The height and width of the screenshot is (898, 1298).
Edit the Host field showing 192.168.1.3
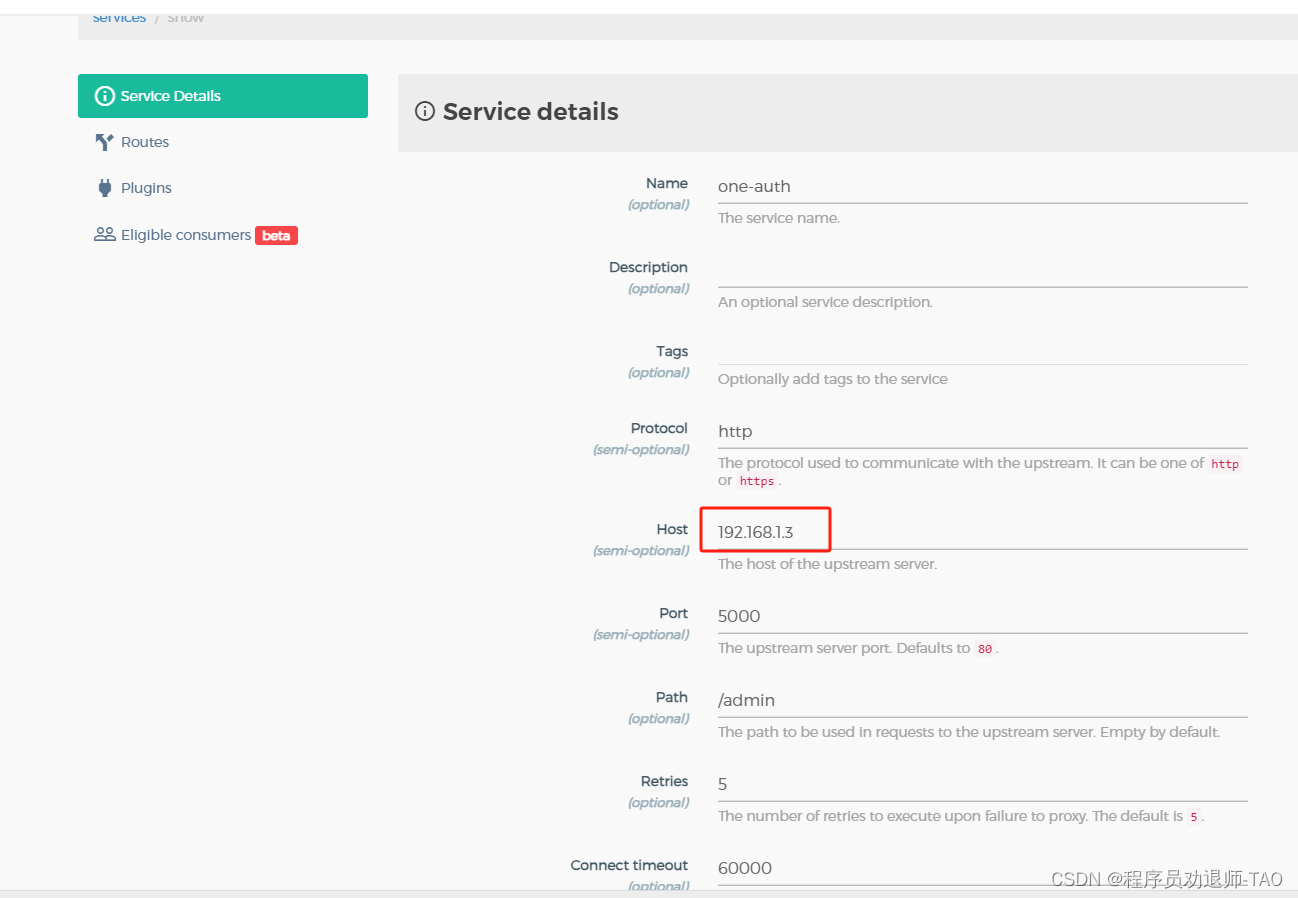click(x=983, y=533)
